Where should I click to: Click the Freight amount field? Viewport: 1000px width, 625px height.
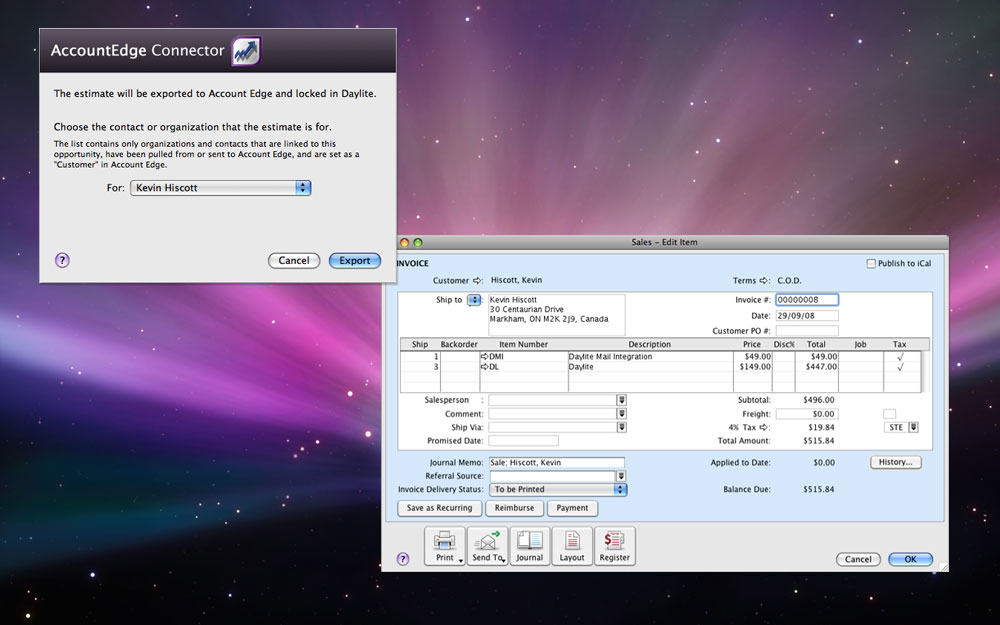point(807,414)
